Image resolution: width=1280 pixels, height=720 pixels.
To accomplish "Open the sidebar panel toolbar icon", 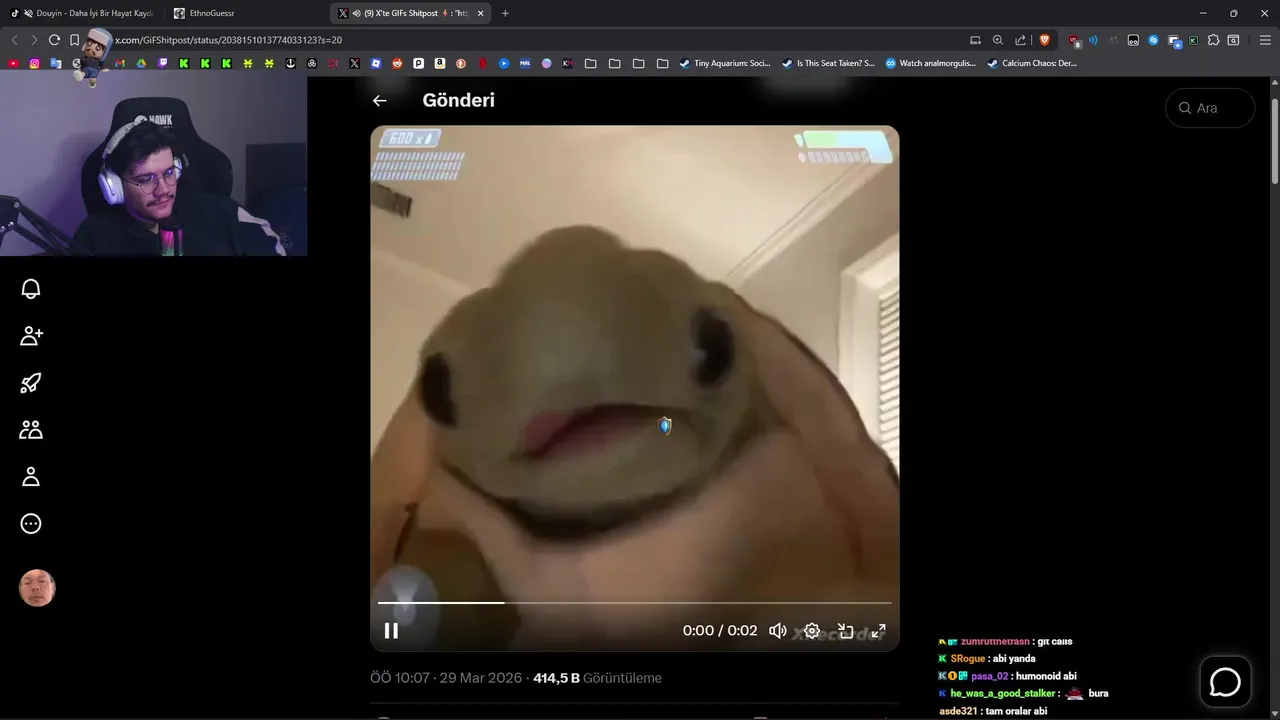I will click(x=1234, y=40).
